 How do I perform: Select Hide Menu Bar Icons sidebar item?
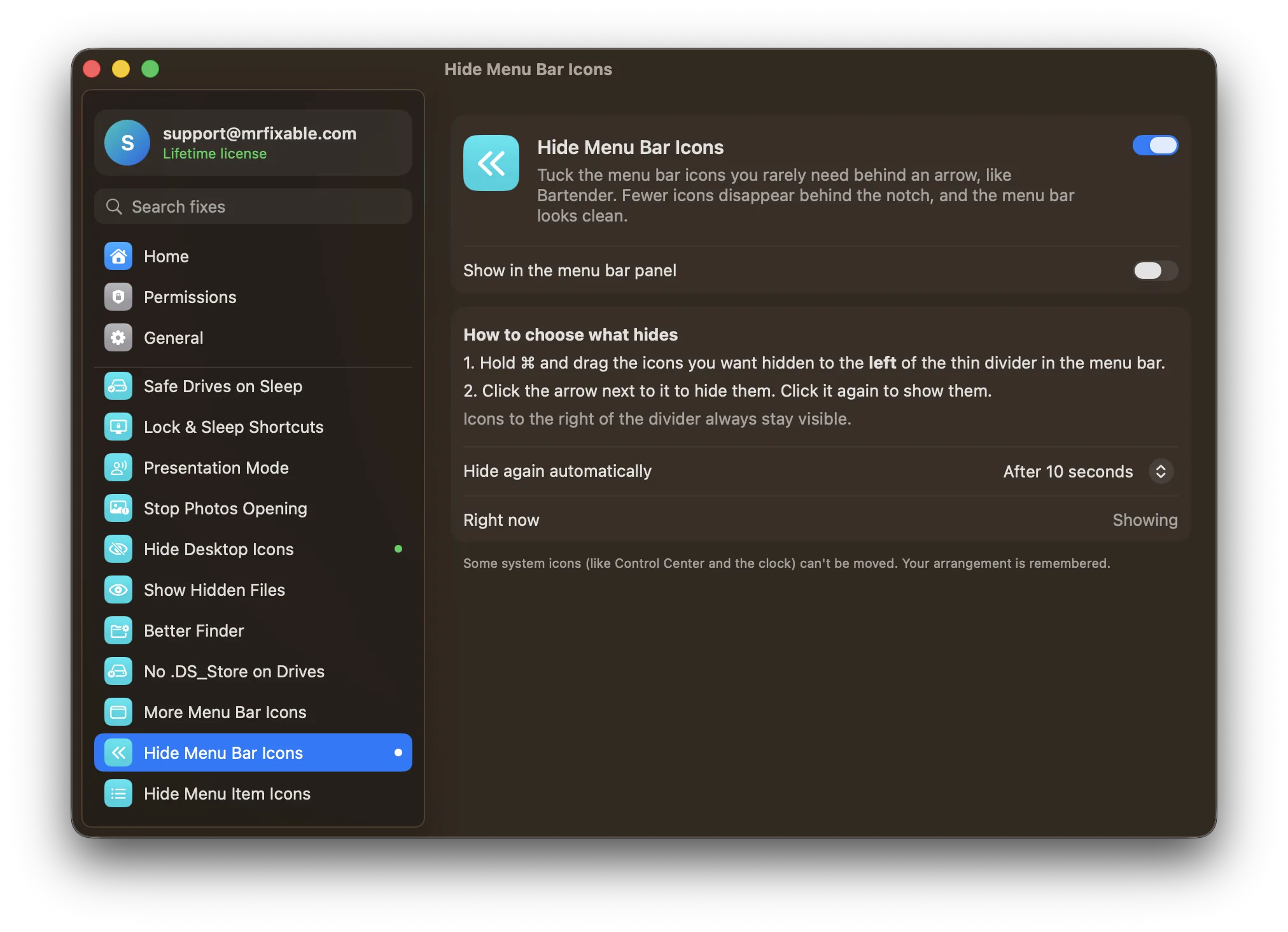[253, 752]
